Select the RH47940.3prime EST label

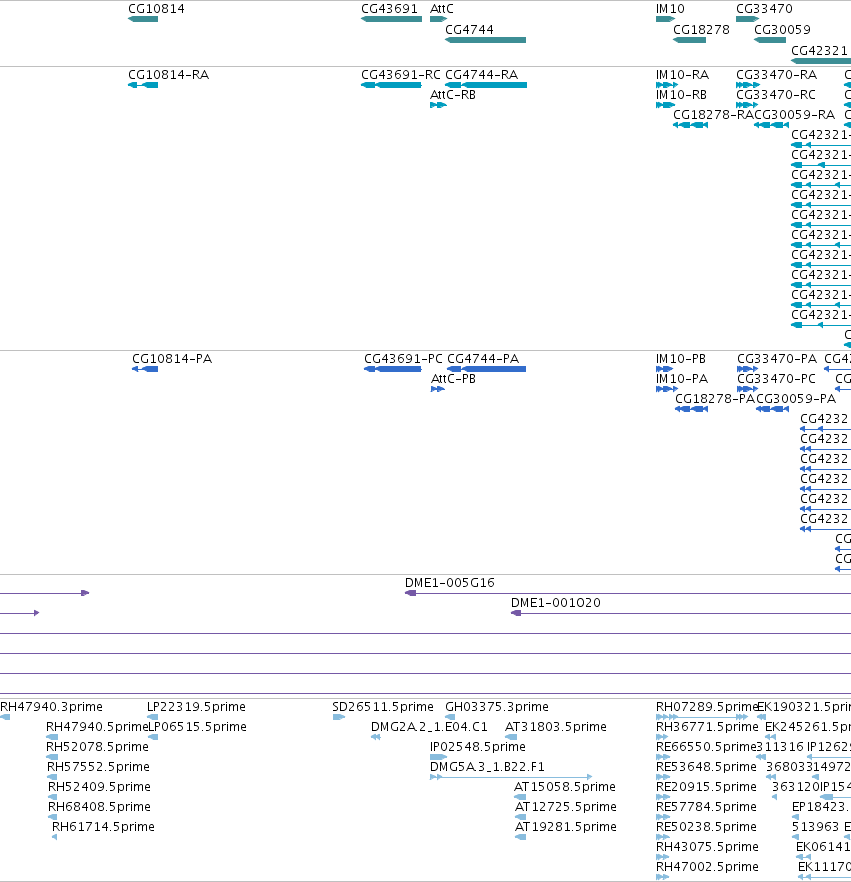coord(51,707)
